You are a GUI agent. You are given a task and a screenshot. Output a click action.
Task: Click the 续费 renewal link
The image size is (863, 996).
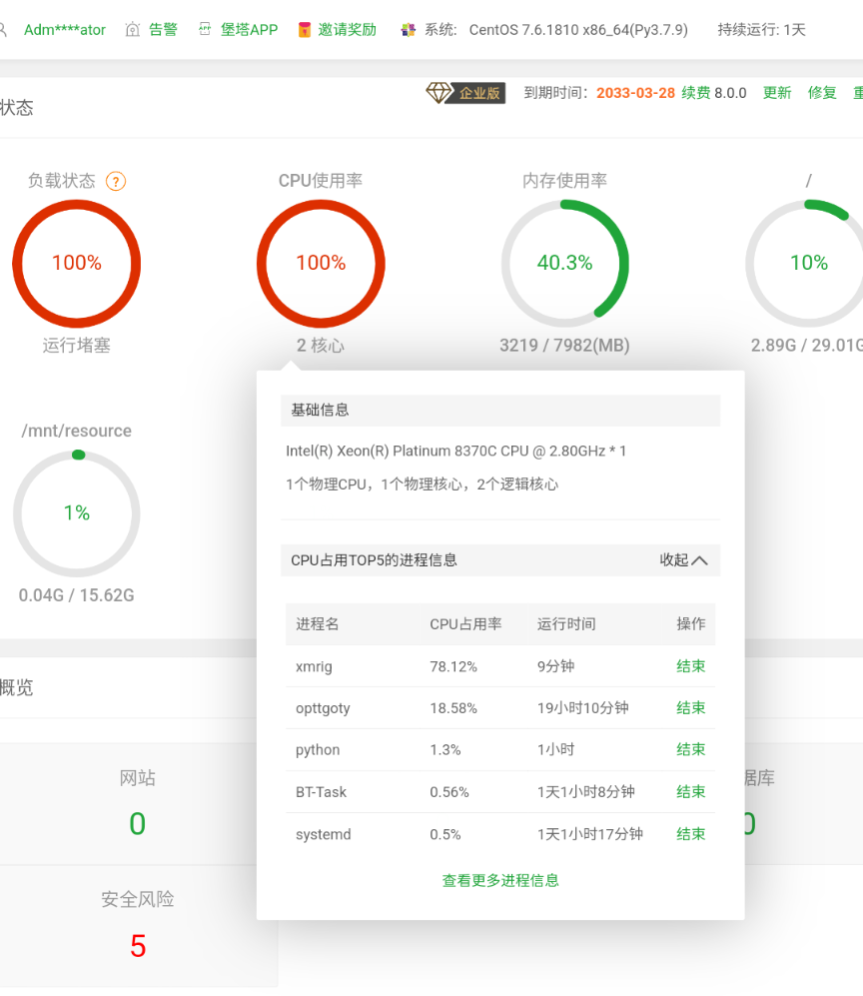point(696,93)
